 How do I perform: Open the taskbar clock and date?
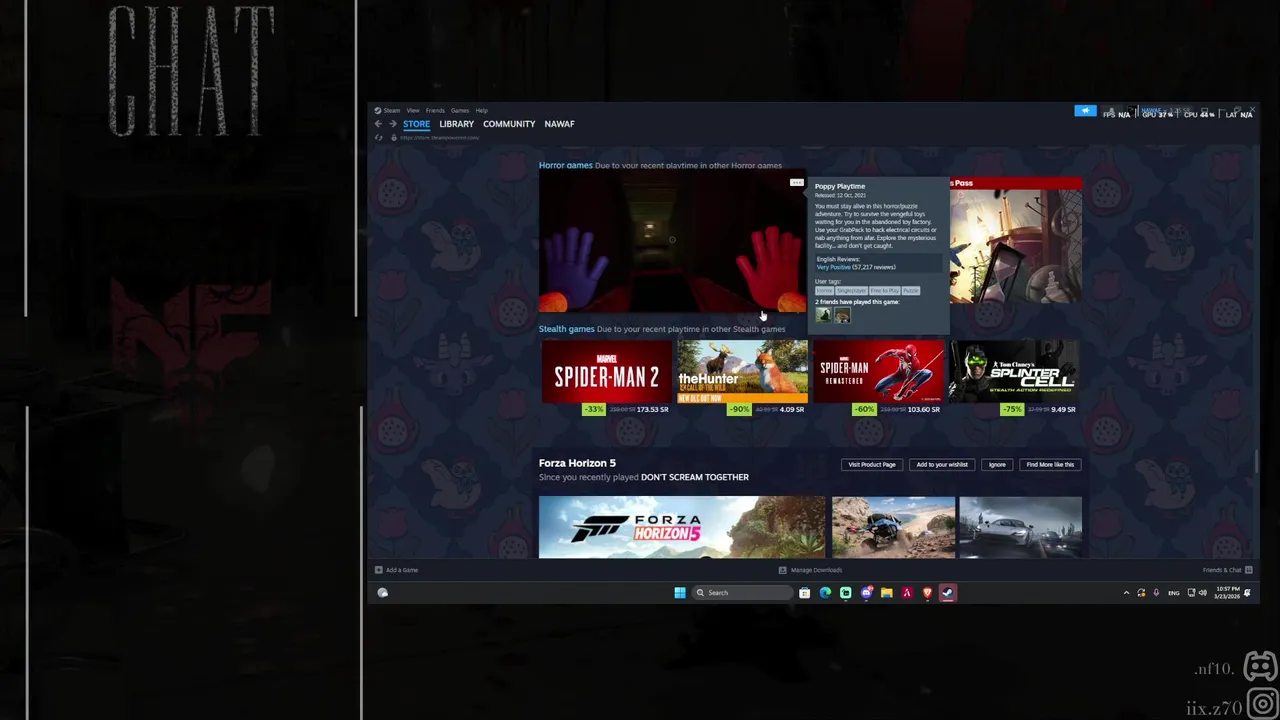[x=1227, y=593]
